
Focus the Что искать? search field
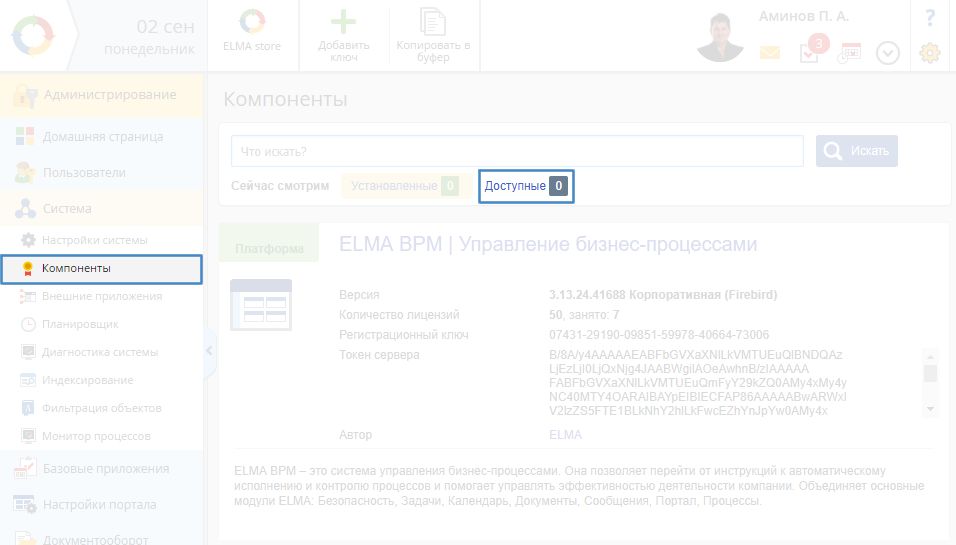click(517, 151)
